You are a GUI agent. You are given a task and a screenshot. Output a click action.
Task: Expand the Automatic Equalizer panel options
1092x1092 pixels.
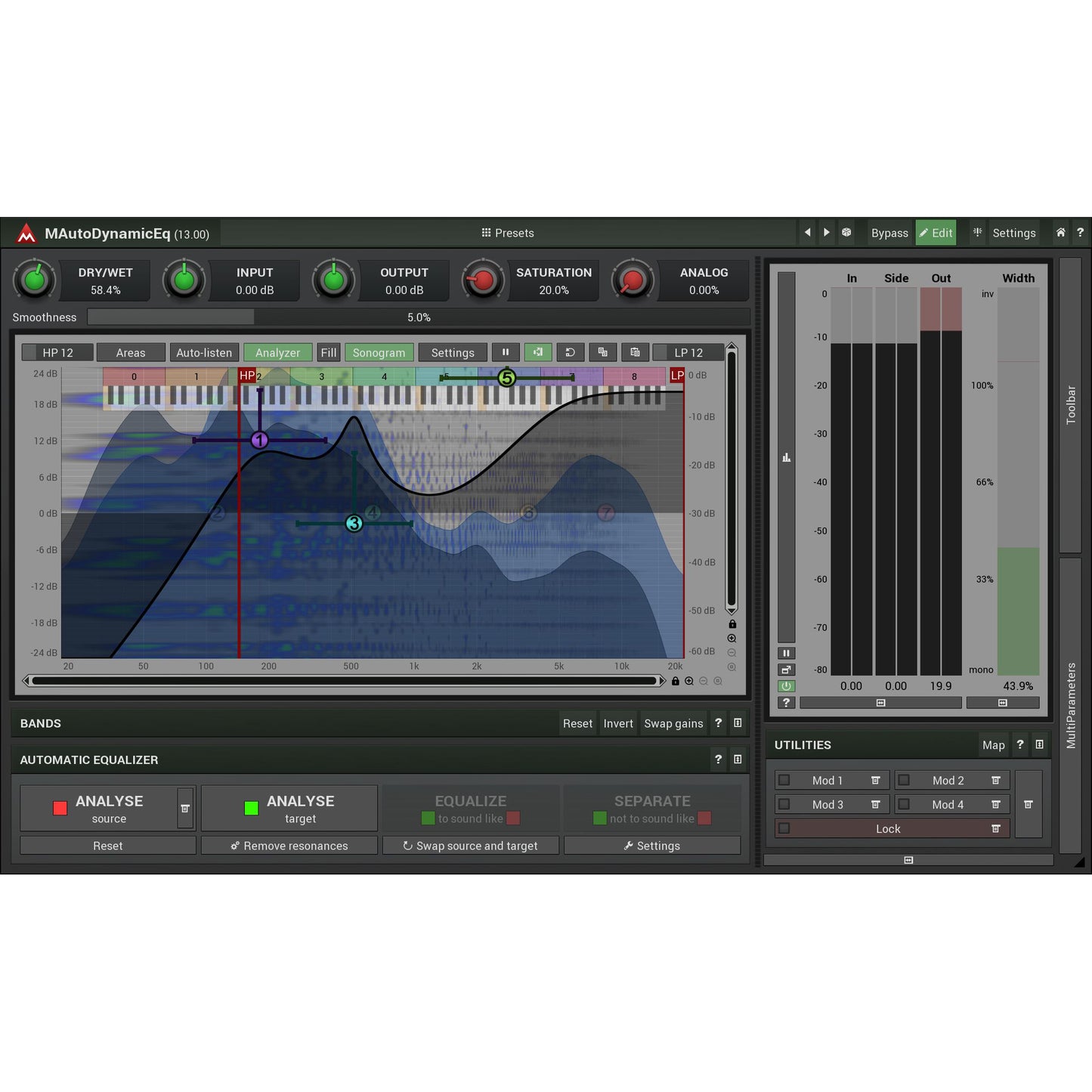coord(737,759)
